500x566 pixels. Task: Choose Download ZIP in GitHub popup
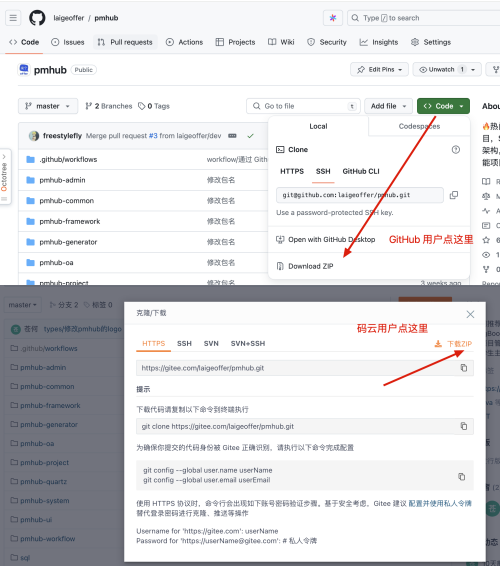coord(305,266)
